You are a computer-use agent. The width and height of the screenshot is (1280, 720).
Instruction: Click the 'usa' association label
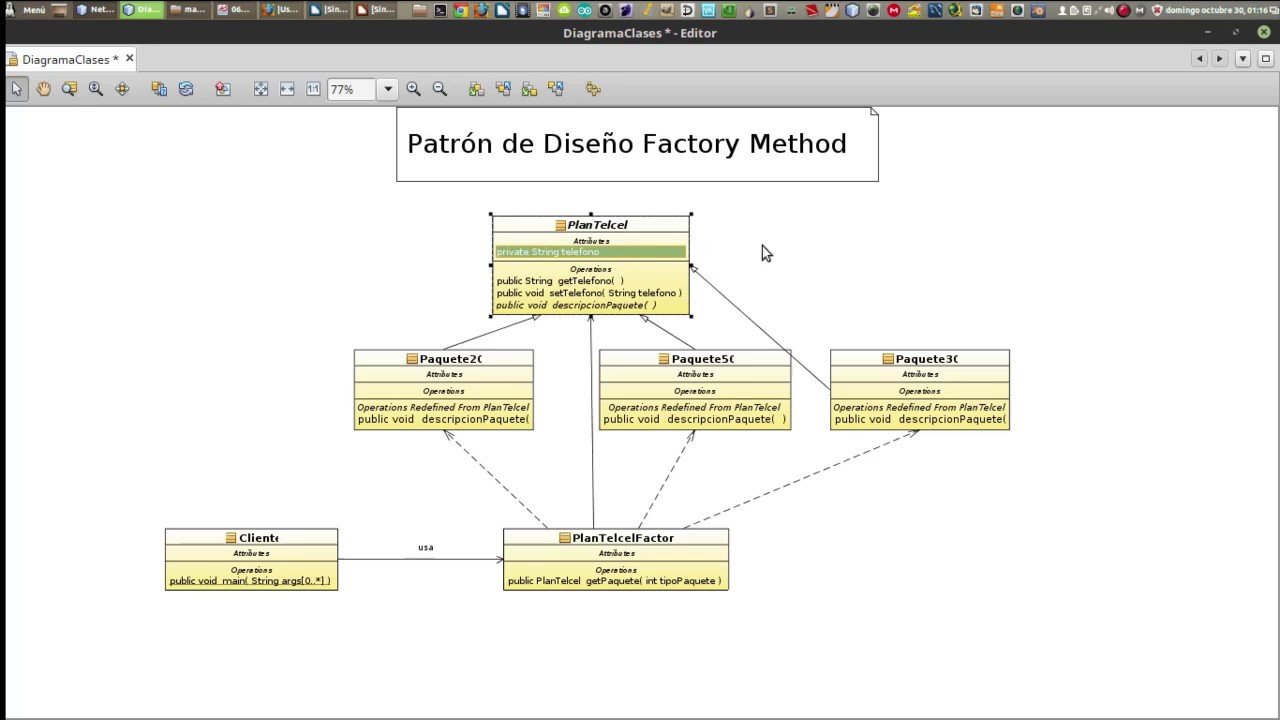coord(426,547)
